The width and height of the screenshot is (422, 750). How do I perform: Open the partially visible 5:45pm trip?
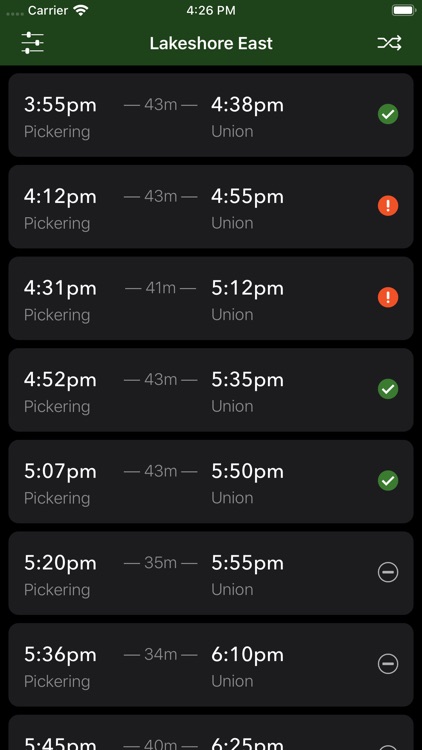click(x=211, y=732)
